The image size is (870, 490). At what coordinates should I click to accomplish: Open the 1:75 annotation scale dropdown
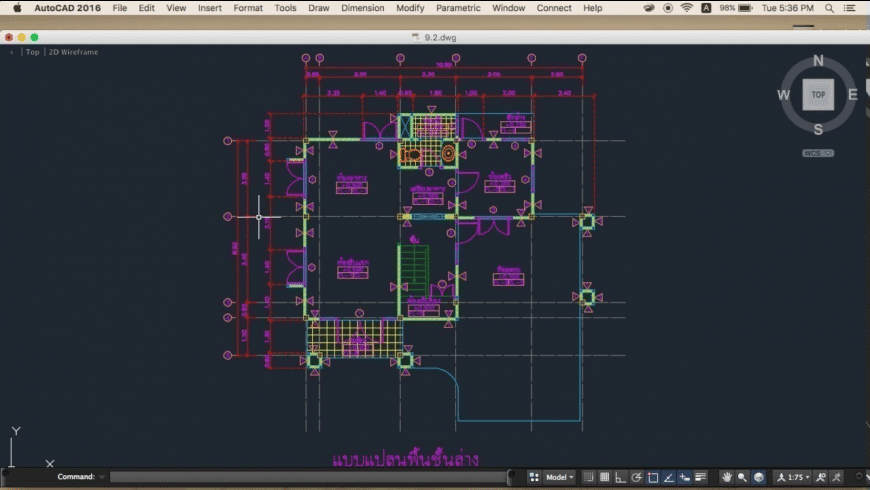pos(794,478)
